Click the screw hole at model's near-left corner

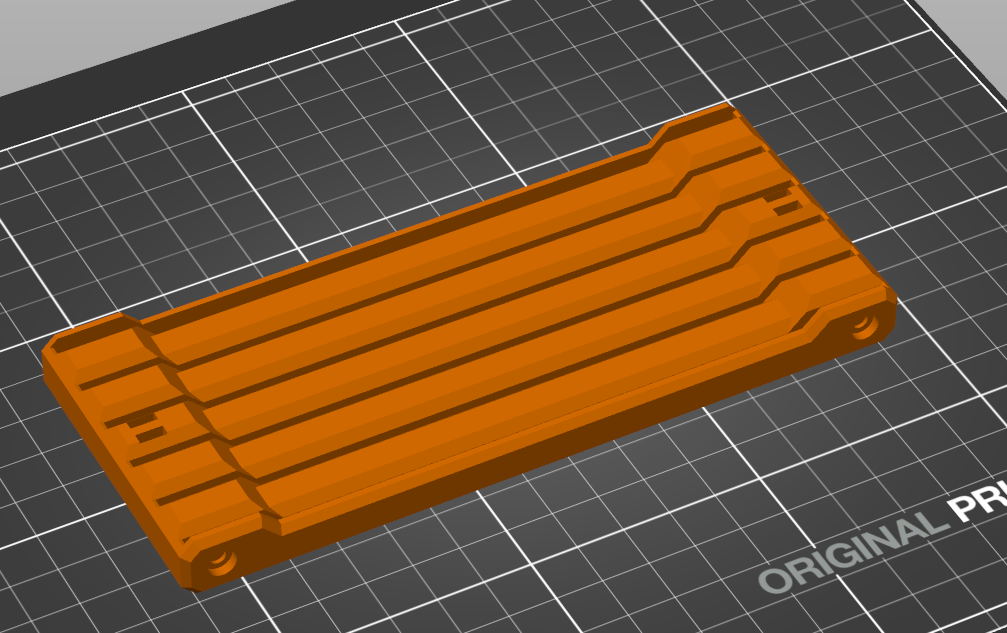(x=220, y=562)
